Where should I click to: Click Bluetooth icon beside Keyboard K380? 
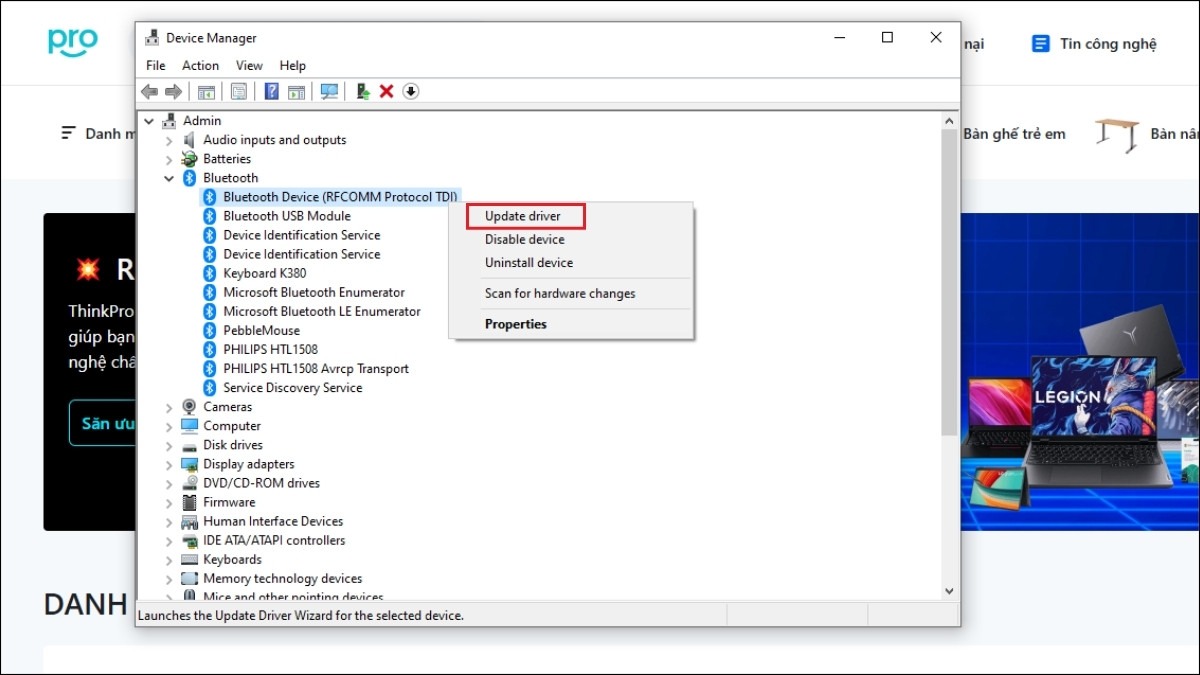click(x=210, y=273)
